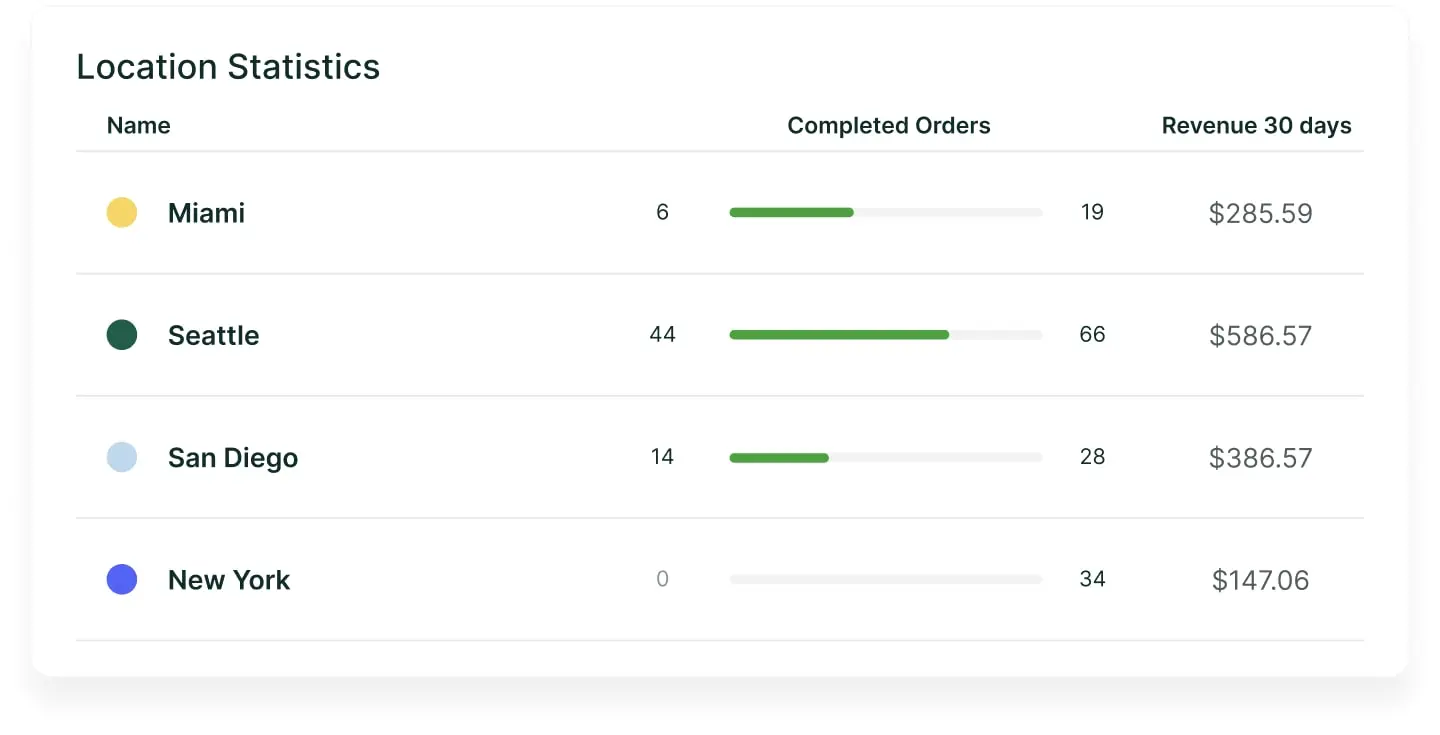Click Miami's completed orders progress bar
This screenshot has width=1440, height=735.
pos(886,212)
